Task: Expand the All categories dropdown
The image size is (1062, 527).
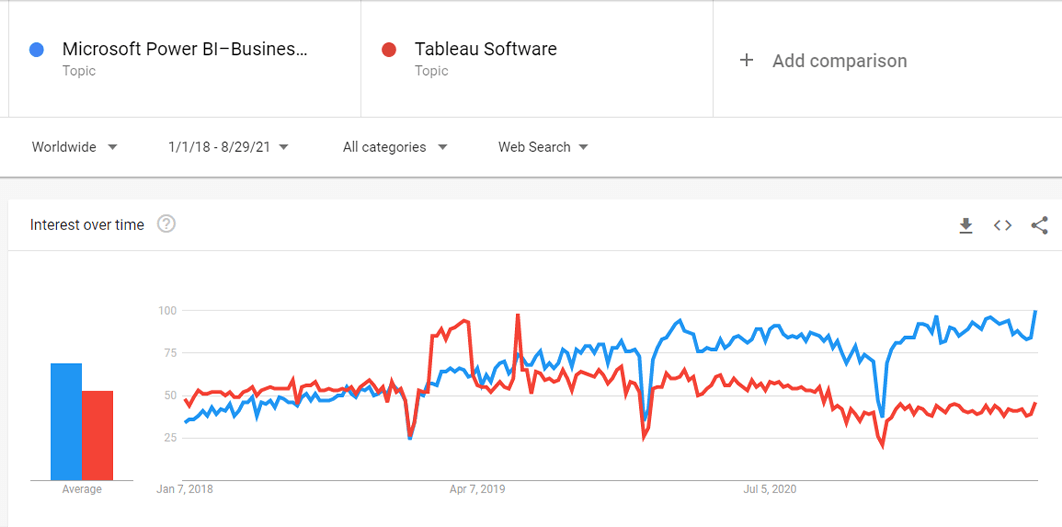Action: click(x=395, y=147)
